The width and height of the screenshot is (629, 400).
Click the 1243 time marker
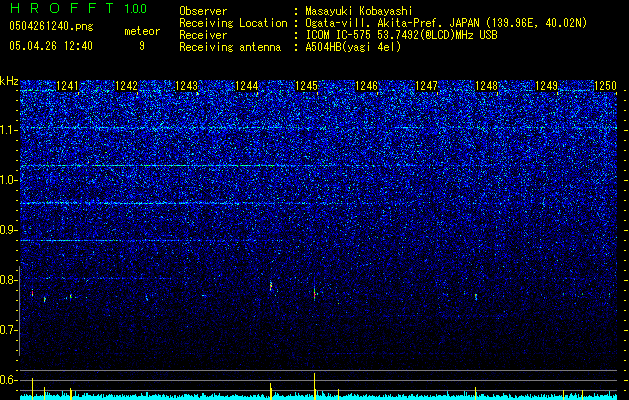[x=187, y=85]
